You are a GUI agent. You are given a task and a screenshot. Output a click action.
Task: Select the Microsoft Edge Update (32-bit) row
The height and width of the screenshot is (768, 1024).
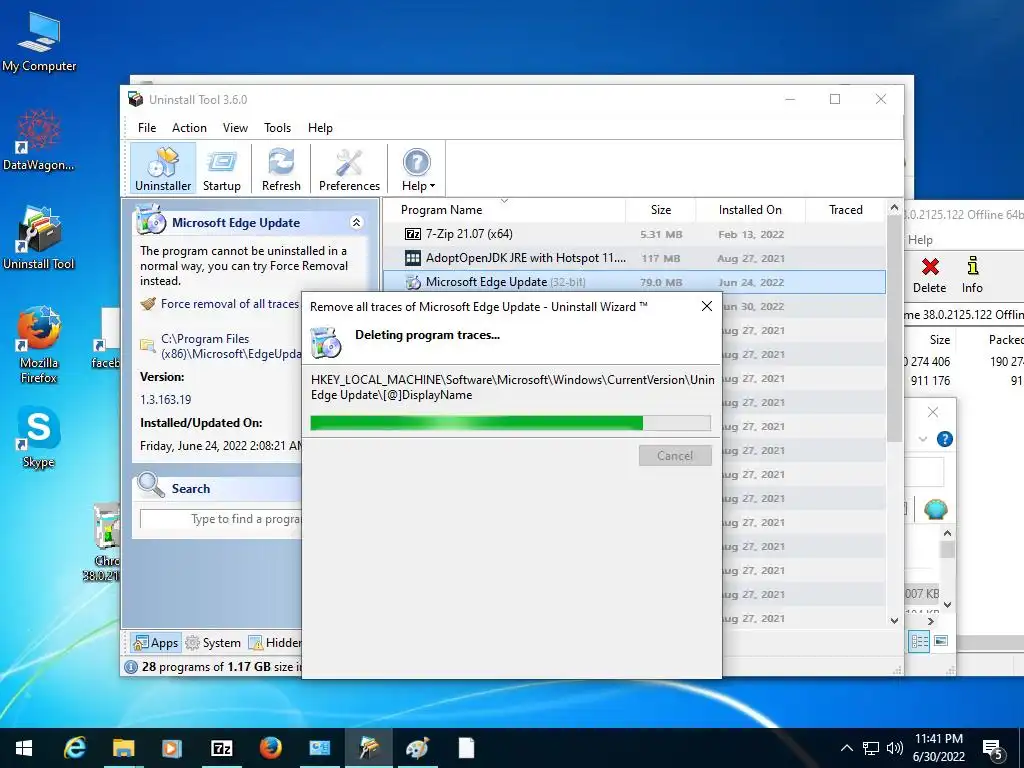coord(634,282)
